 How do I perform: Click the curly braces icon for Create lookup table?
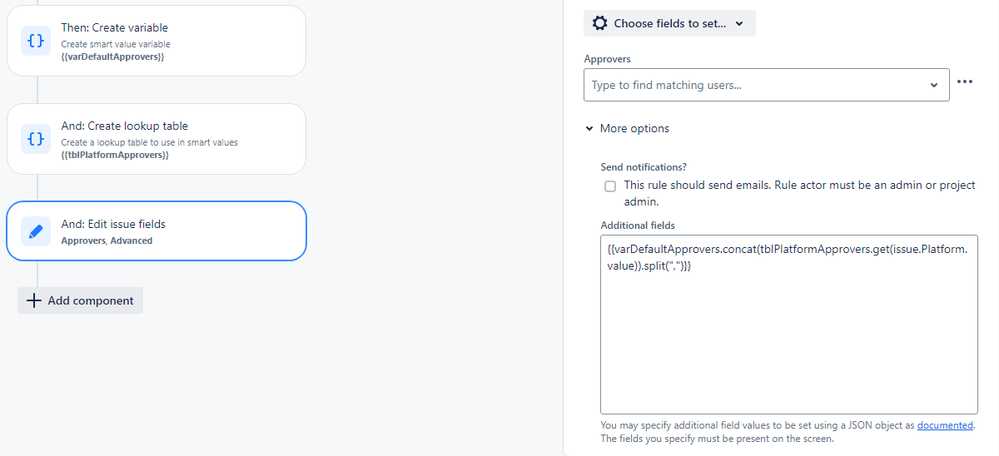click(x=36, y=139)
